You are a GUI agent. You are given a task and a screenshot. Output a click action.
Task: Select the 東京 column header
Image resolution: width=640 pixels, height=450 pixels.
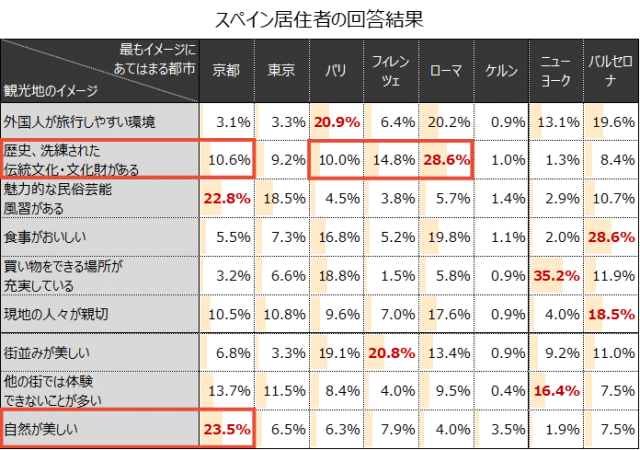tap(281, 70)
